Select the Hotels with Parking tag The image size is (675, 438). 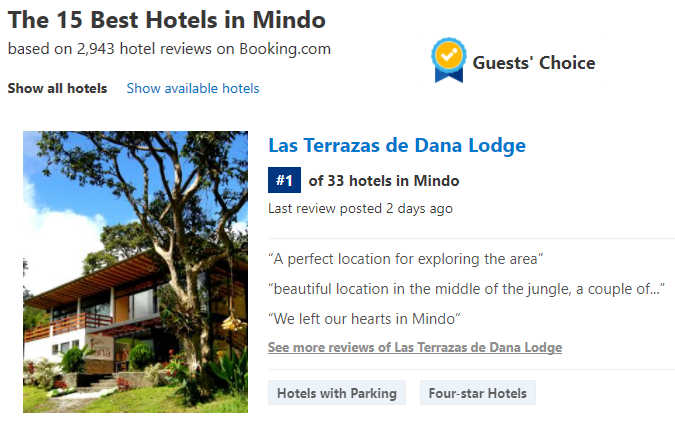(x=337, y=393)
